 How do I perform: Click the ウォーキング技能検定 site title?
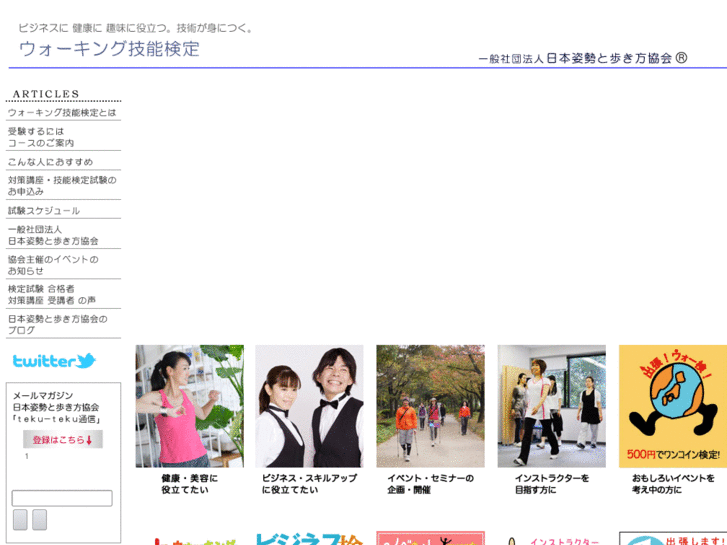[x=109, y=49]
